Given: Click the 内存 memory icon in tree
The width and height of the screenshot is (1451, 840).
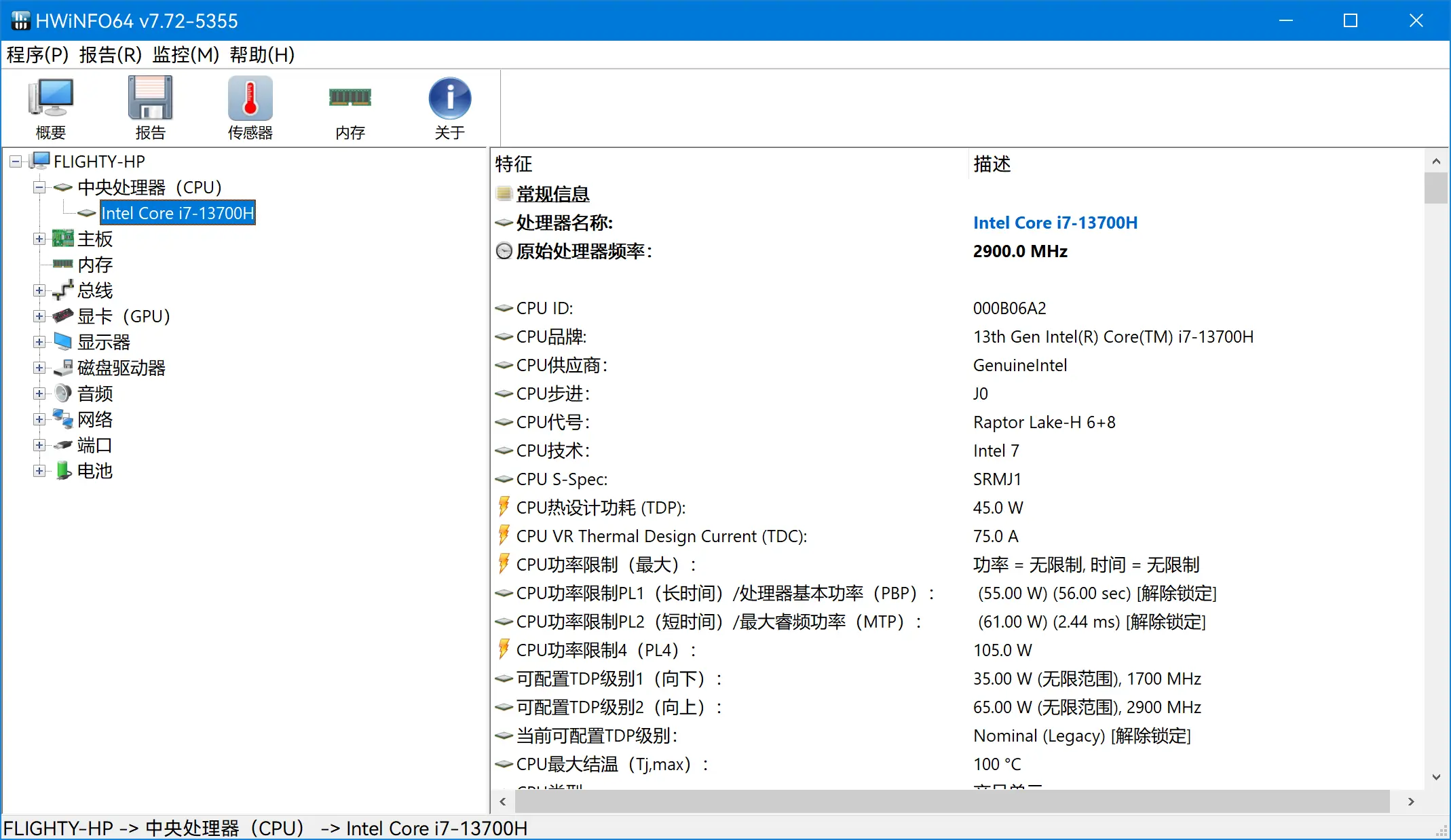Looking at the screenshot, I should [63, 264].
